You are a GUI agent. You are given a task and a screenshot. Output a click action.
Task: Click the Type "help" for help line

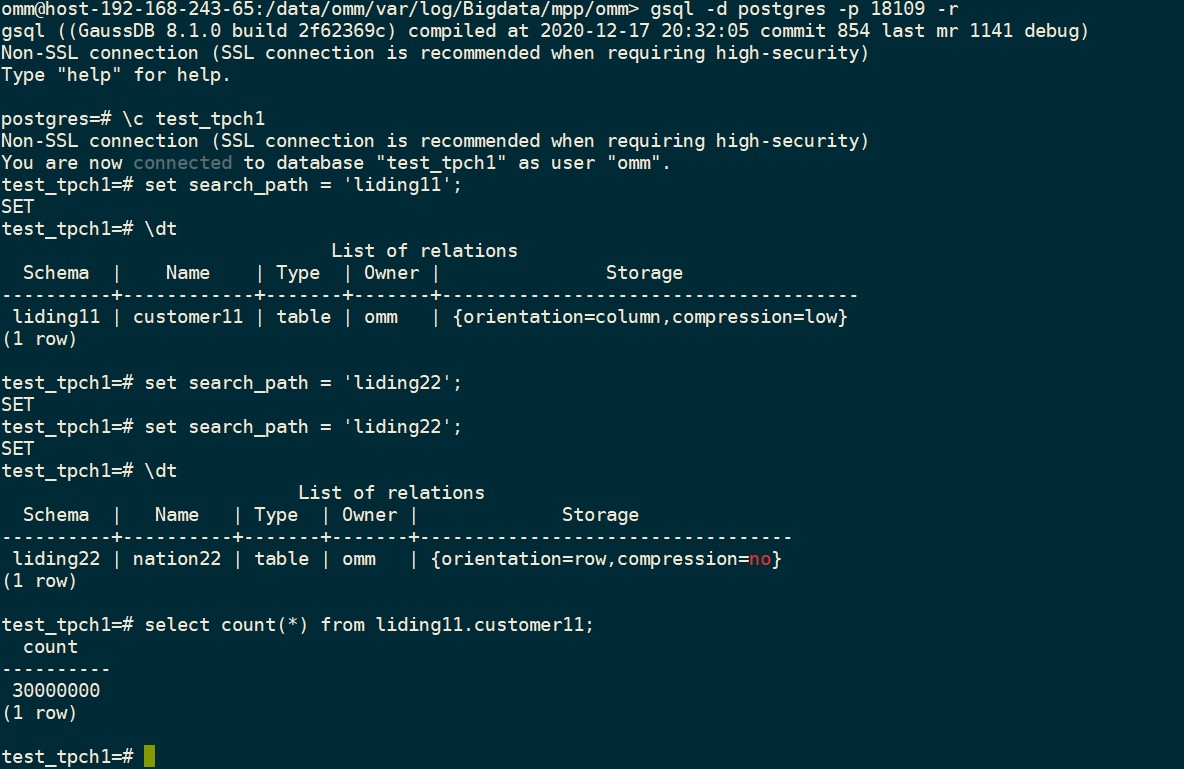pyautogui.click(x=116, y=75)
